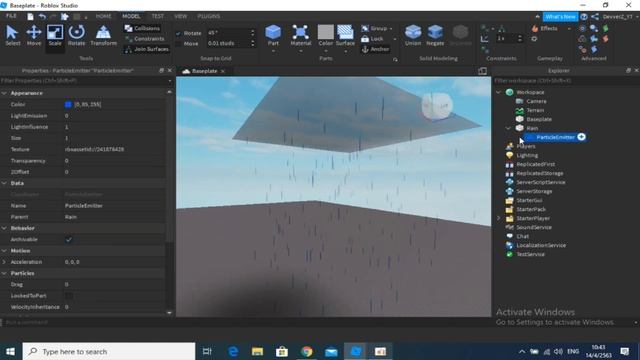Click the Undo arrow in title toolbar
This screenshot has height=360, width=640.
(42, 16)
